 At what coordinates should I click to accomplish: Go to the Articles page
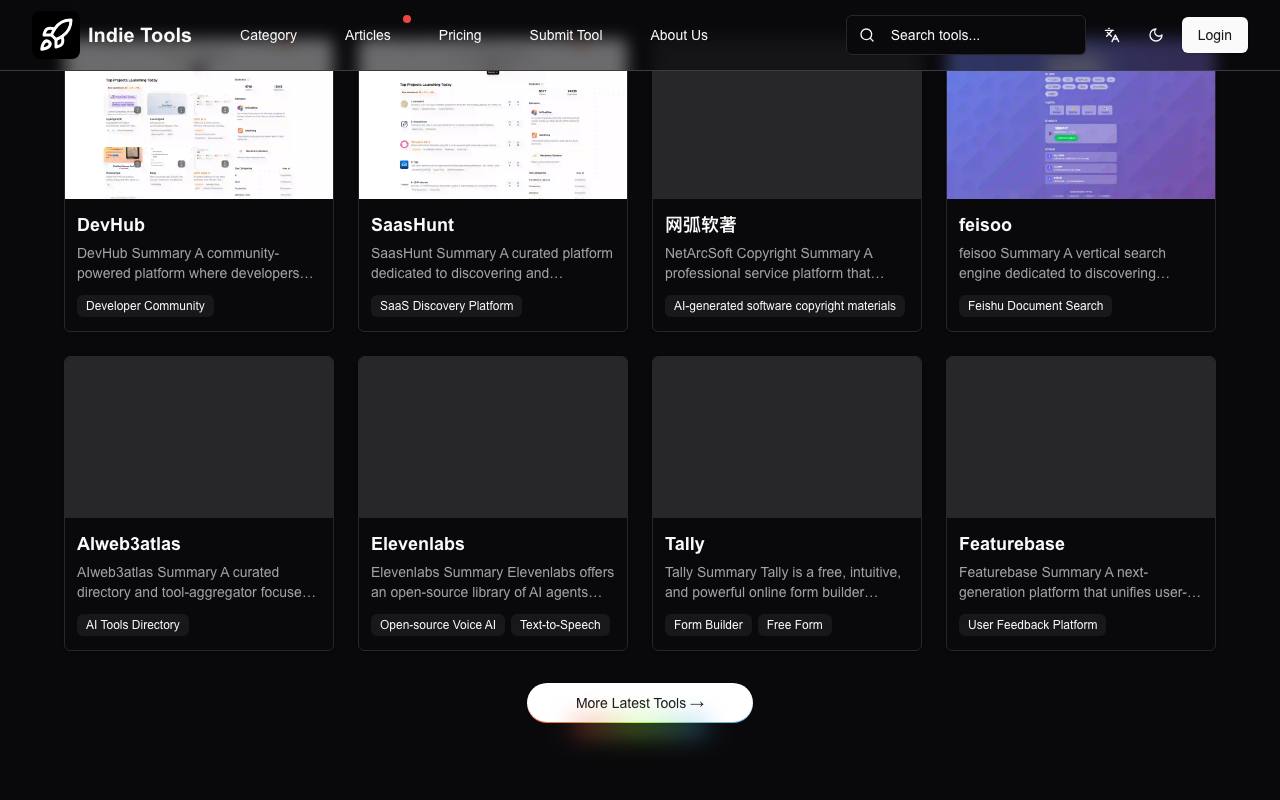tap(368, 35)
